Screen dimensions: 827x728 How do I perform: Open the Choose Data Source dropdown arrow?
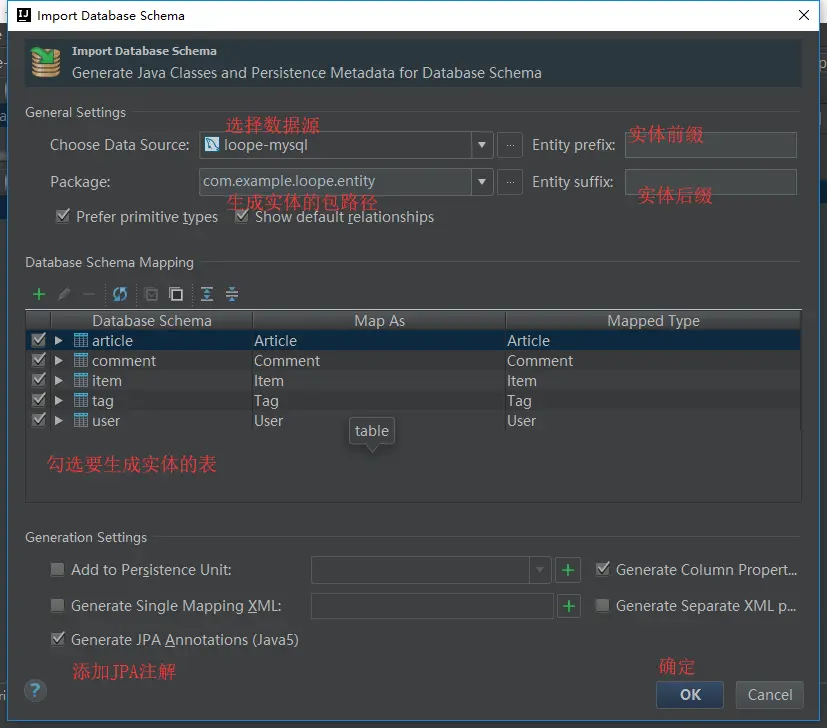click(x=482, y=145)
